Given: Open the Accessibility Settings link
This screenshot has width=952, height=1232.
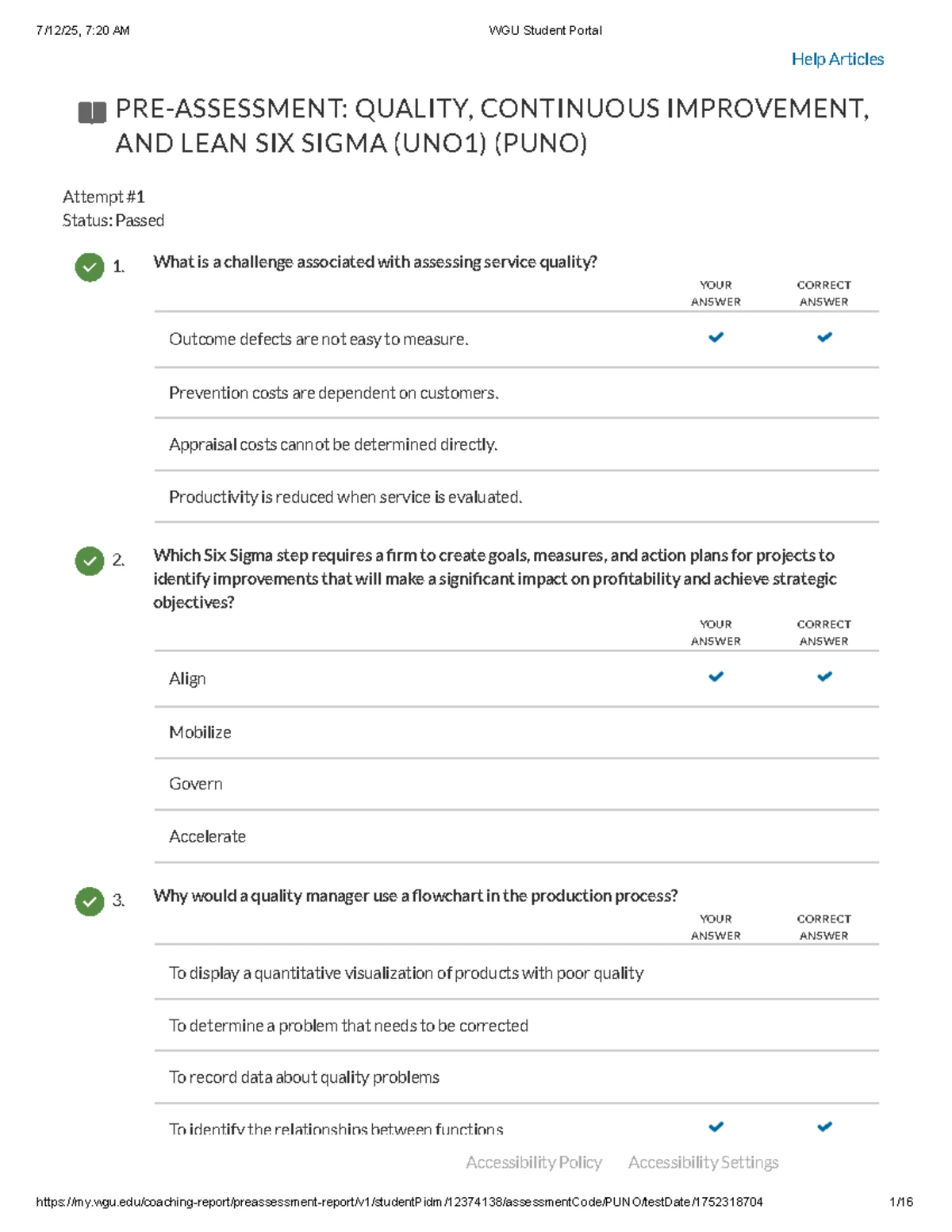Looking at the screenshot, I should pyautogui.click(x=703, y=1162).
